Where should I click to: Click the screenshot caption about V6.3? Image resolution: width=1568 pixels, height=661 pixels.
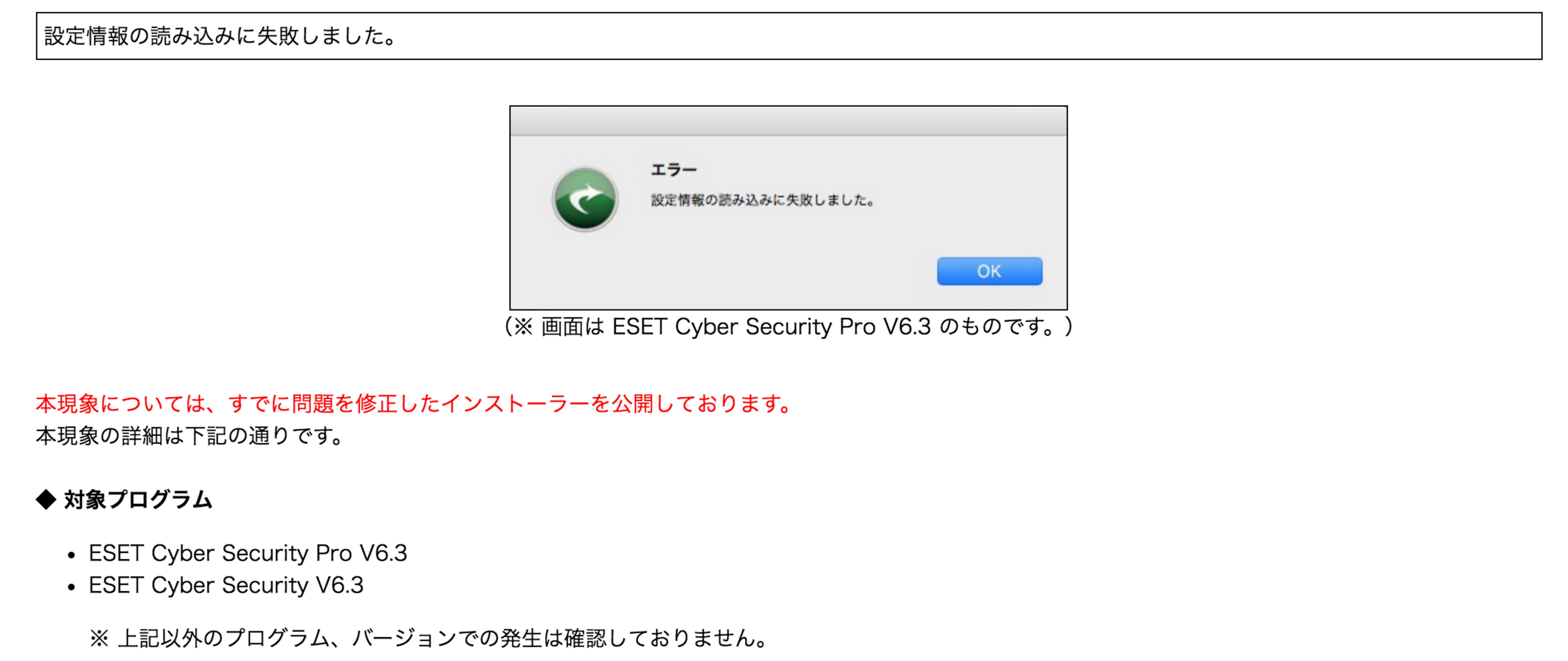coord(789,327)
